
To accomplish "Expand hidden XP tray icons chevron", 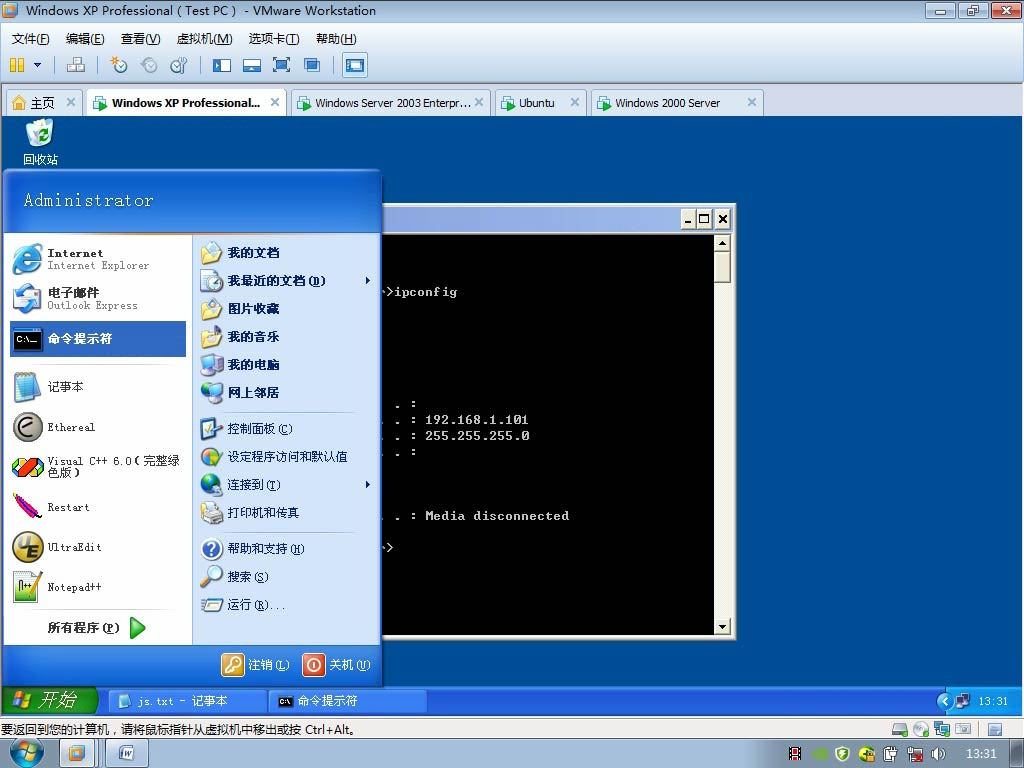I will (x=944, y=701).
